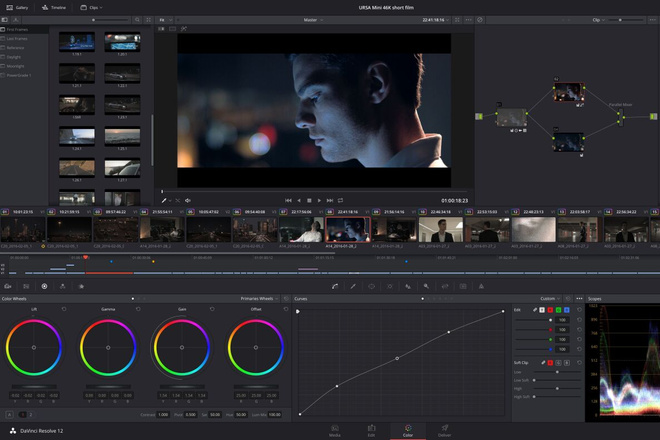Select the Color page tab
660x440 pixels.
point(408,431)
